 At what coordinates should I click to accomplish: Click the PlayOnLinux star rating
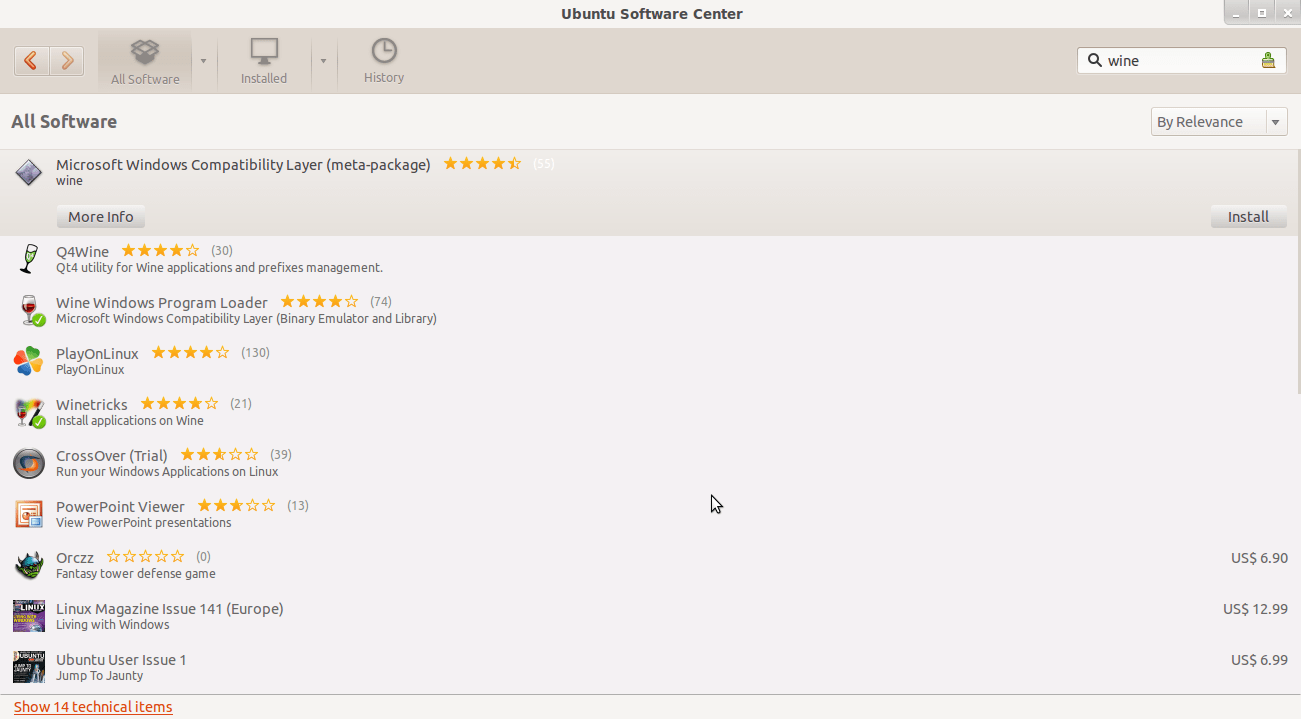click(190, 353)
